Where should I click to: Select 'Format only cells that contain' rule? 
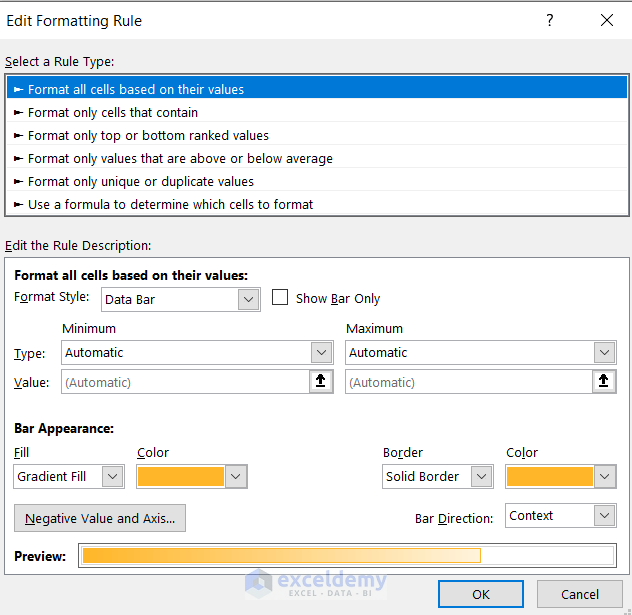(x=112, y=113)
